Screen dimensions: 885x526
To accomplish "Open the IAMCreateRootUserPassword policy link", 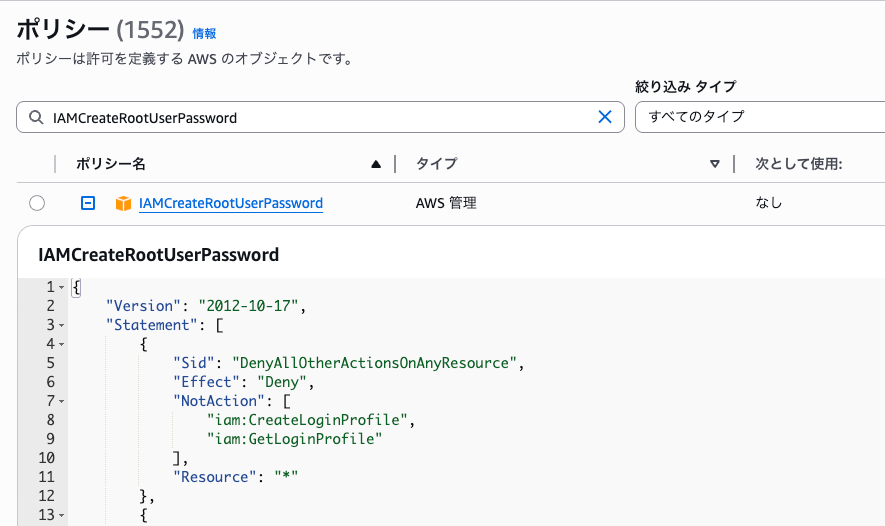I will (230, 204).
